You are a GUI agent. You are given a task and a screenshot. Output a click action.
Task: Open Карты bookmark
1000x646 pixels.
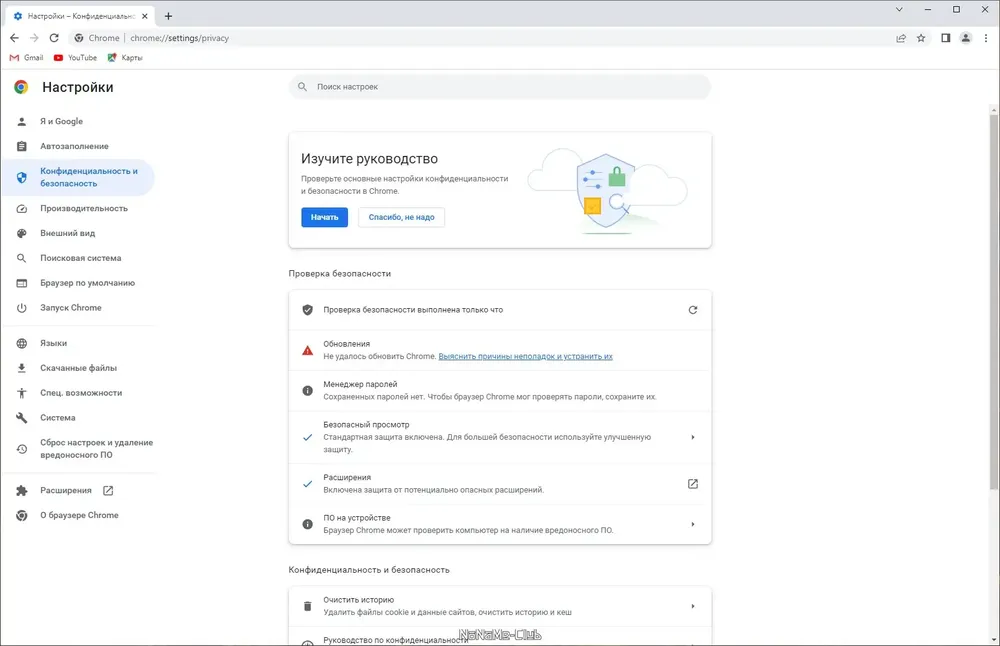pos(125,57)
